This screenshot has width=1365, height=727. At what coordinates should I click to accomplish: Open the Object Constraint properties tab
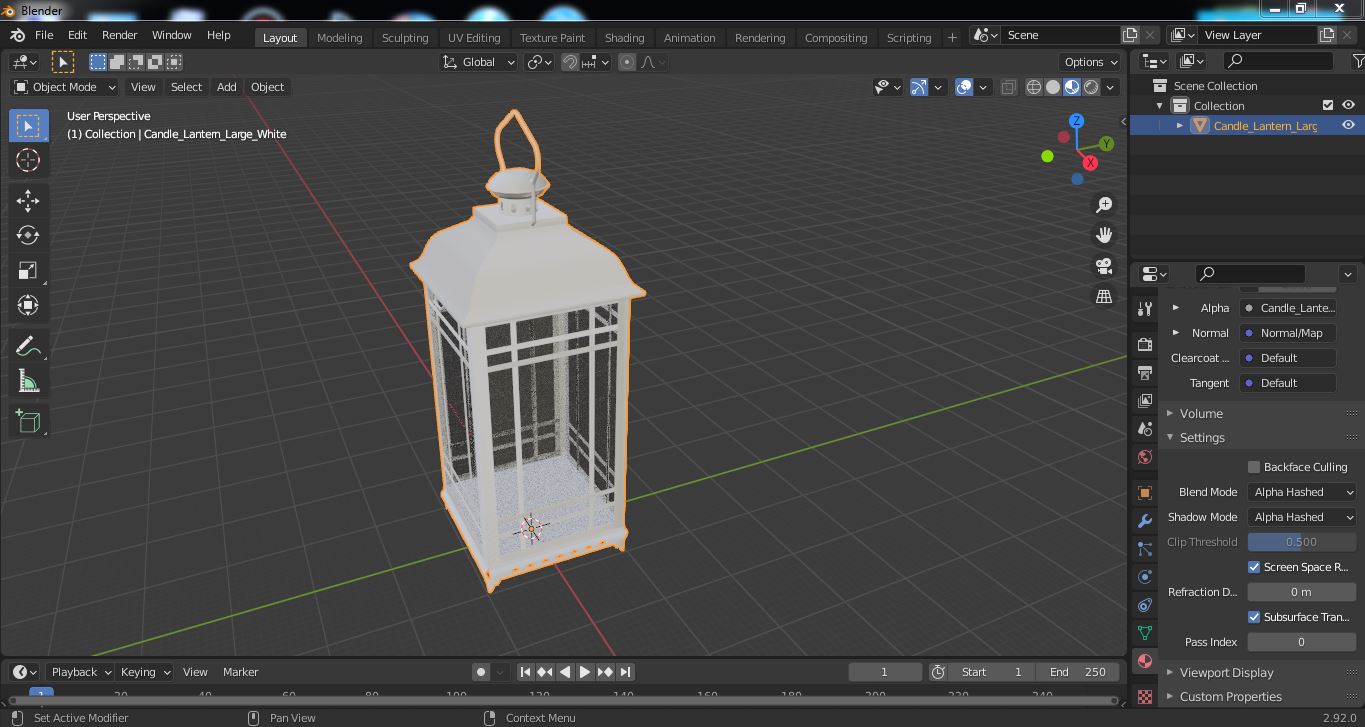click(1145, 605)
